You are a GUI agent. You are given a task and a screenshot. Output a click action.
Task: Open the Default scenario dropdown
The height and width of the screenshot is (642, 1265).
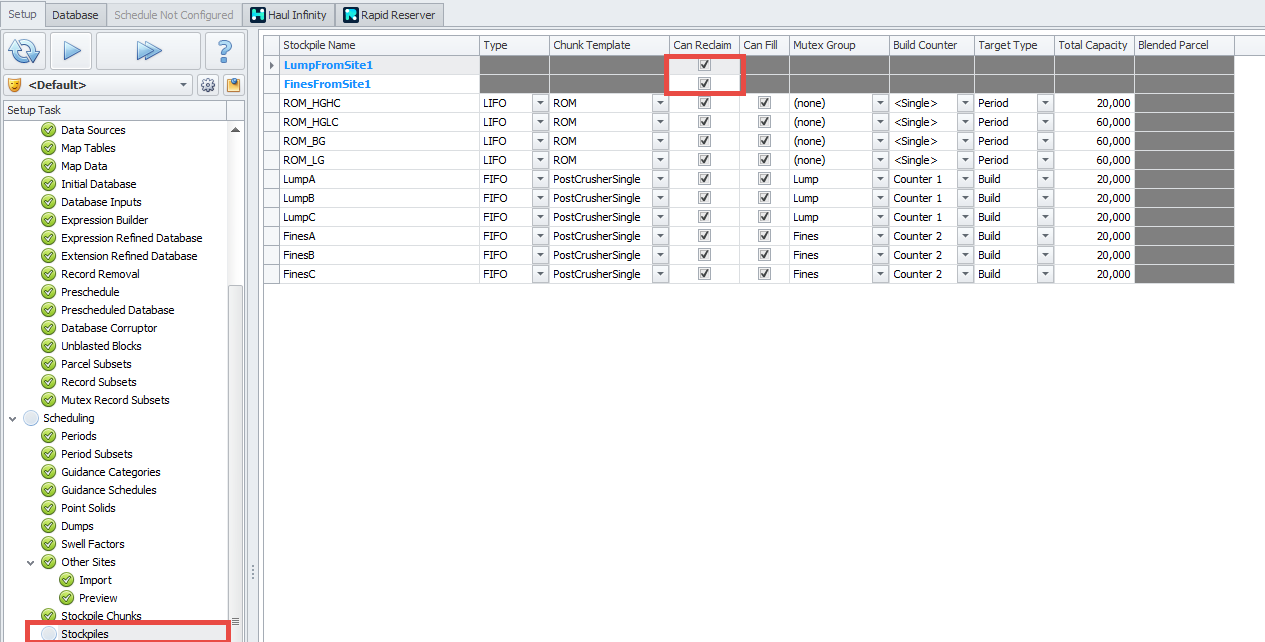click(184, 85)
